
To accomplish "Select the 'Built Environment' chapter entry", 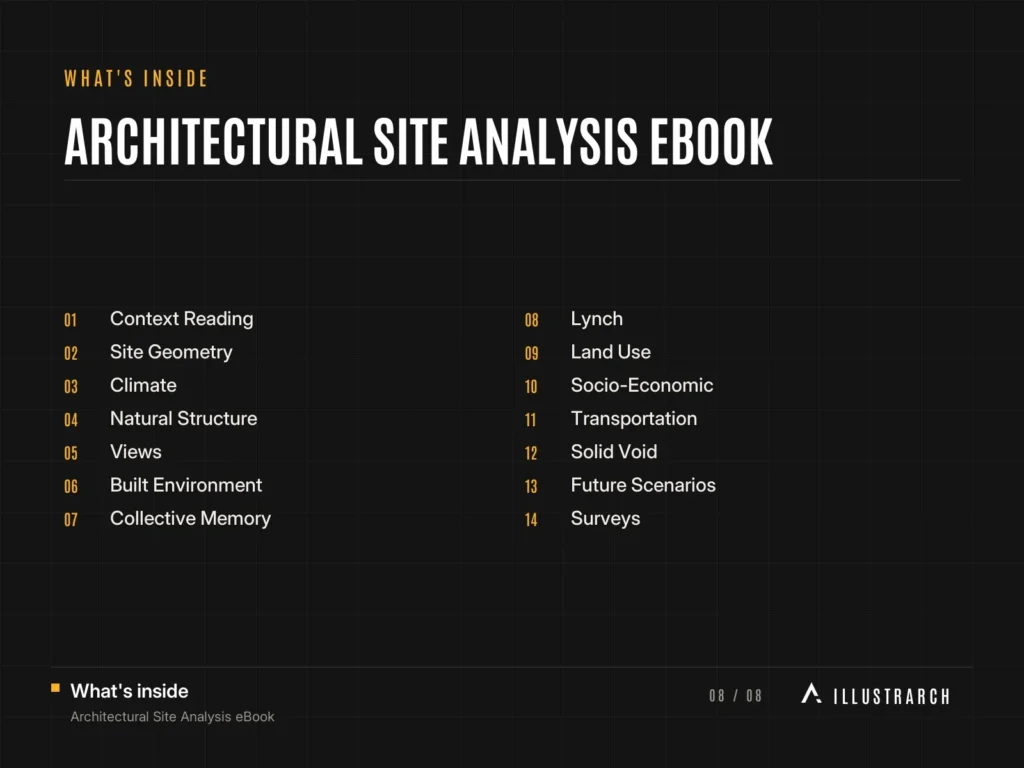I will click(x=186, y=485).
